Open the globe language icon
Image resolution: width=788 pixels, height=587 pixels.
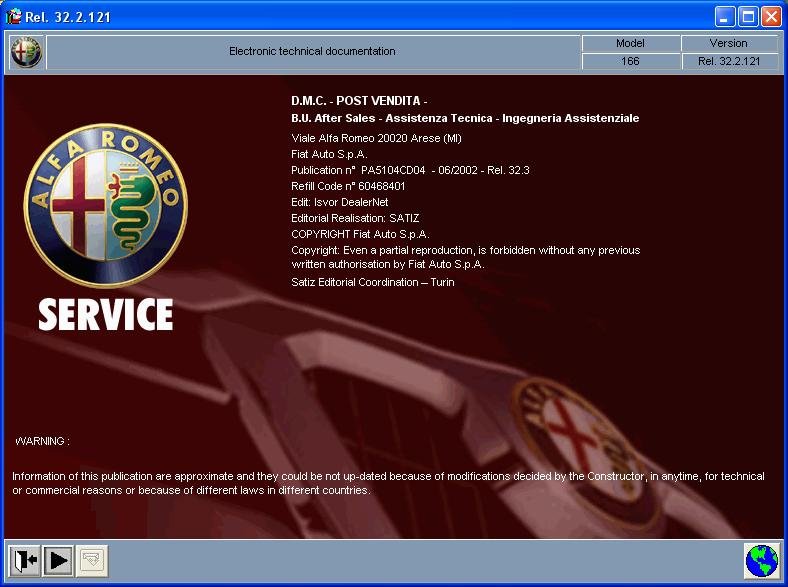click(x=762, y=561)
